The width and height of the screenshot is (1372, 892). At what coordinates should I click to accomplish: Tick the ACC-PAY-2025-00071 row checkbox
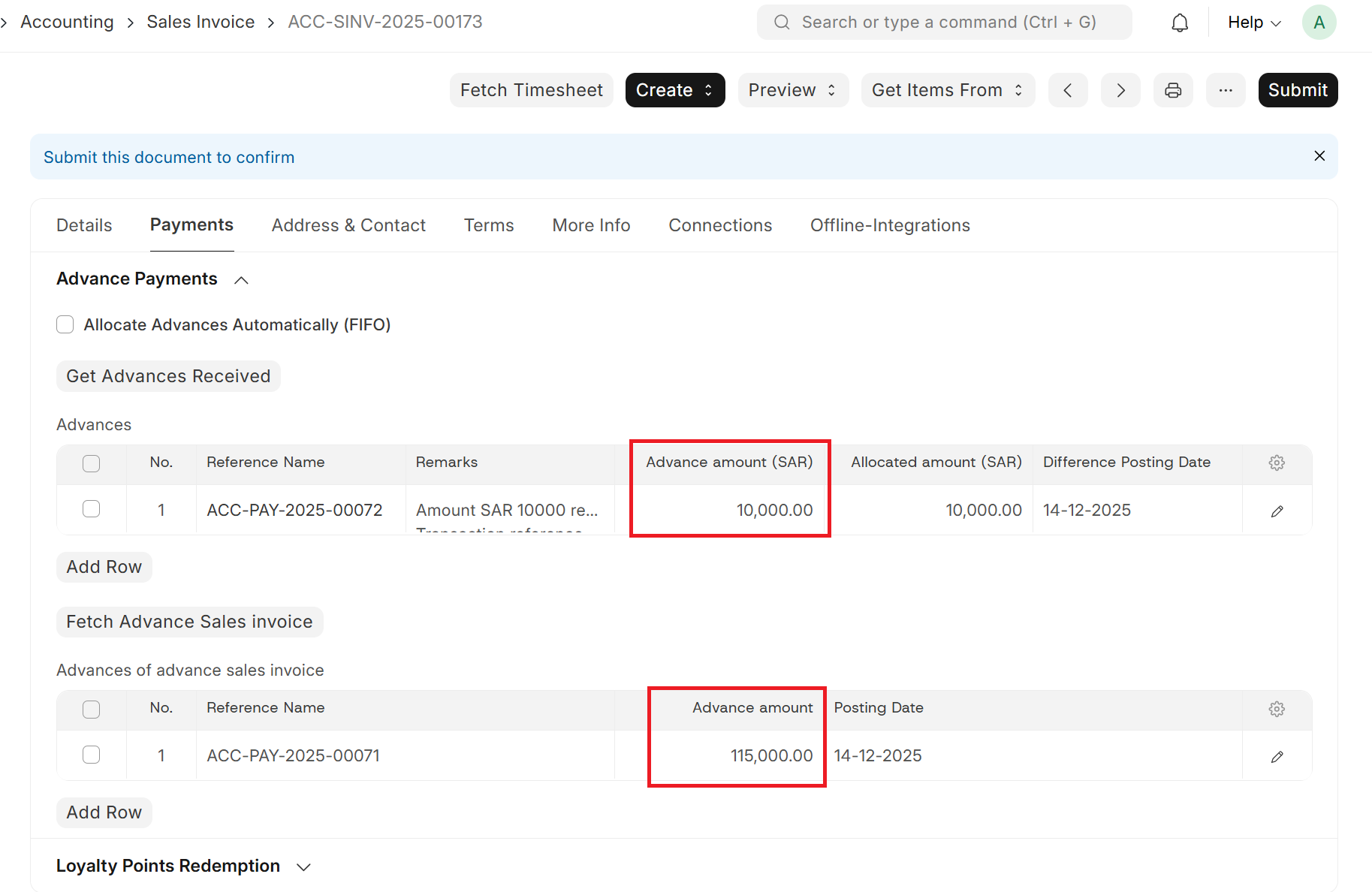[x=91, y=755]
